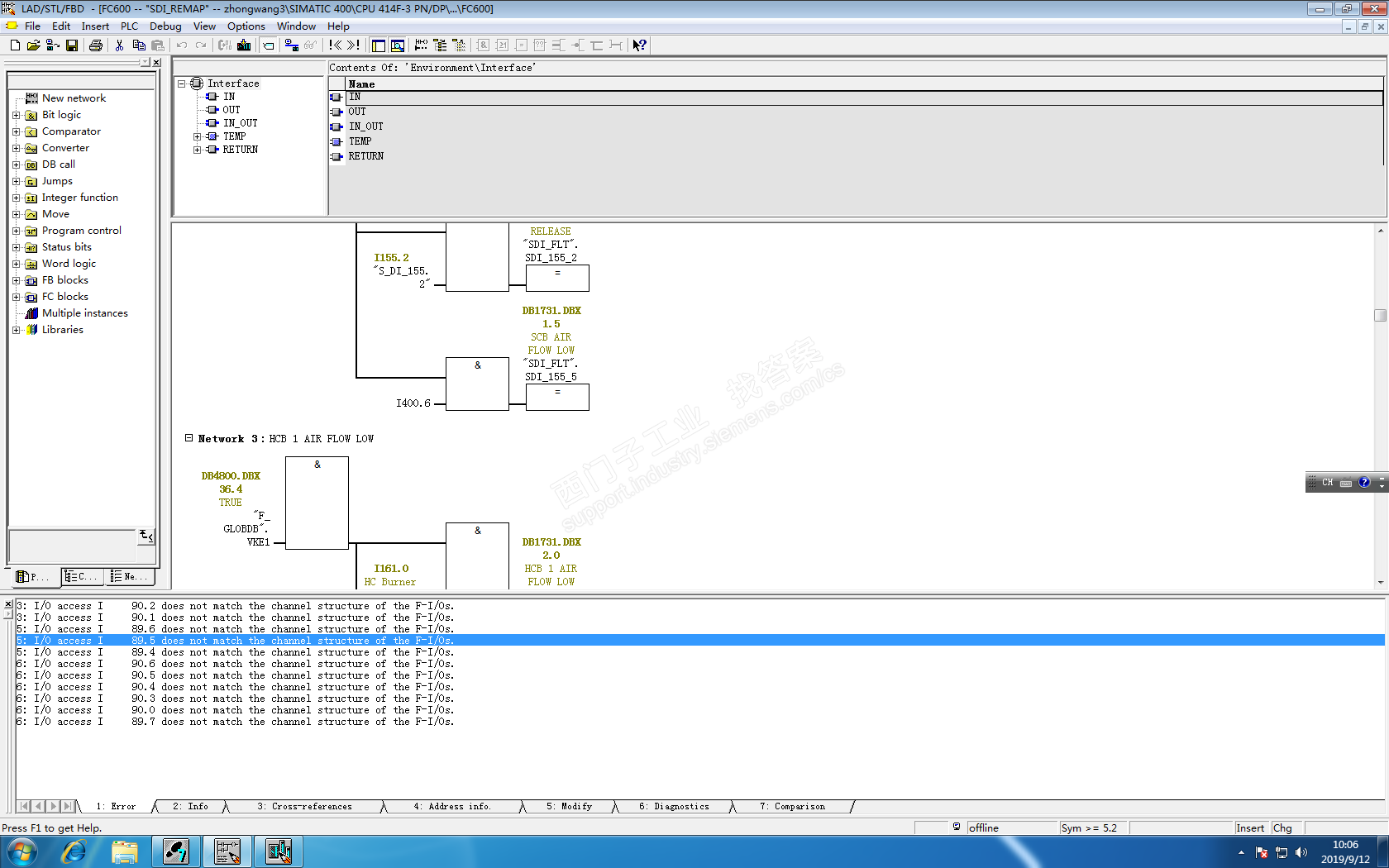The width and height of the screenshot is (1389, 868).
Task: Go to previous error icon
Action: [x=335, y=45]
